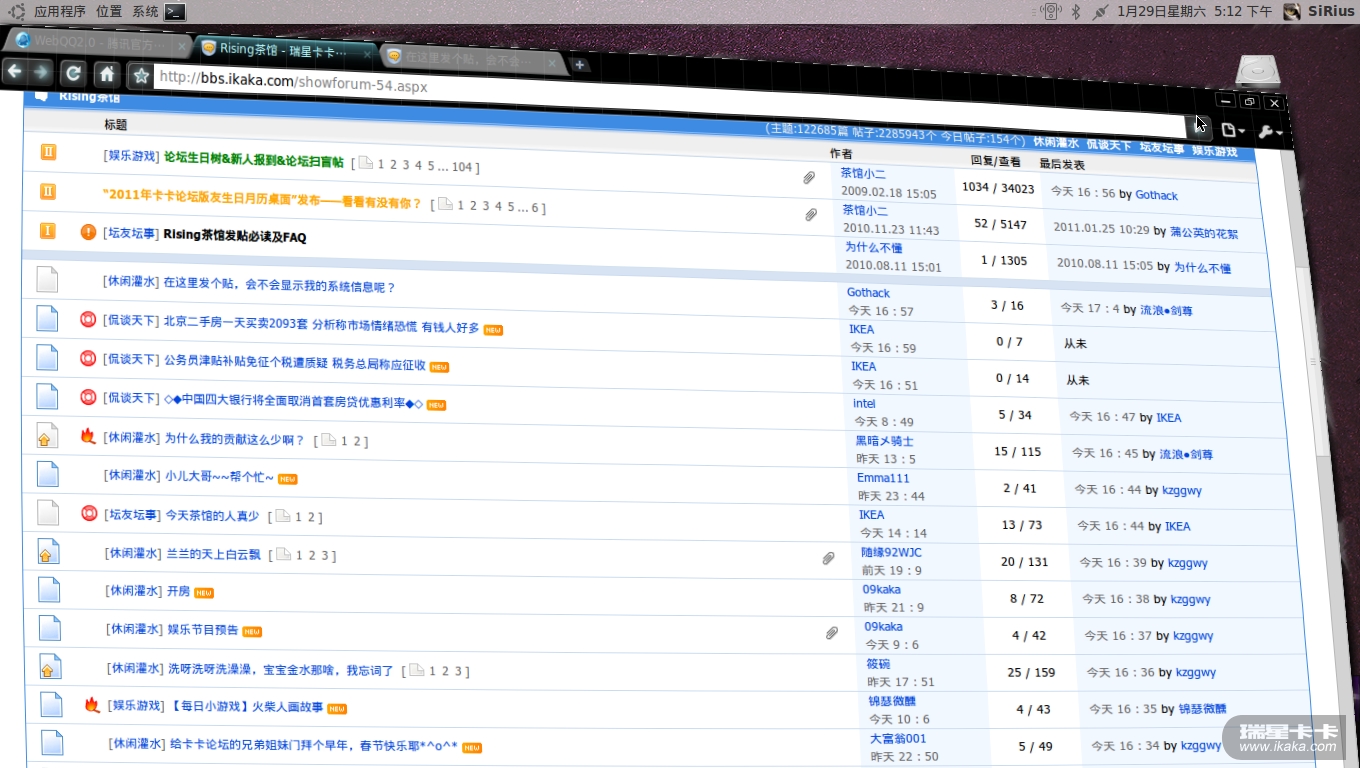1360x768 pixels.
Task: Click the red icon beside 北京二手房 thread
Action: tap(88, 320)
